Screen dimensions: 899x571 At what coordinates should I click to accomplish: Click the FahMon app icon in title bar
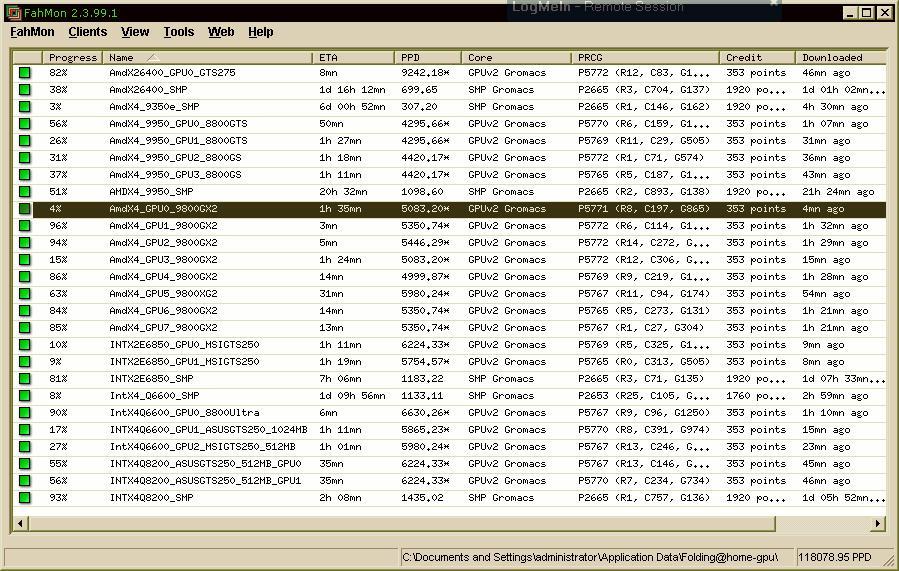coord(13,13)
